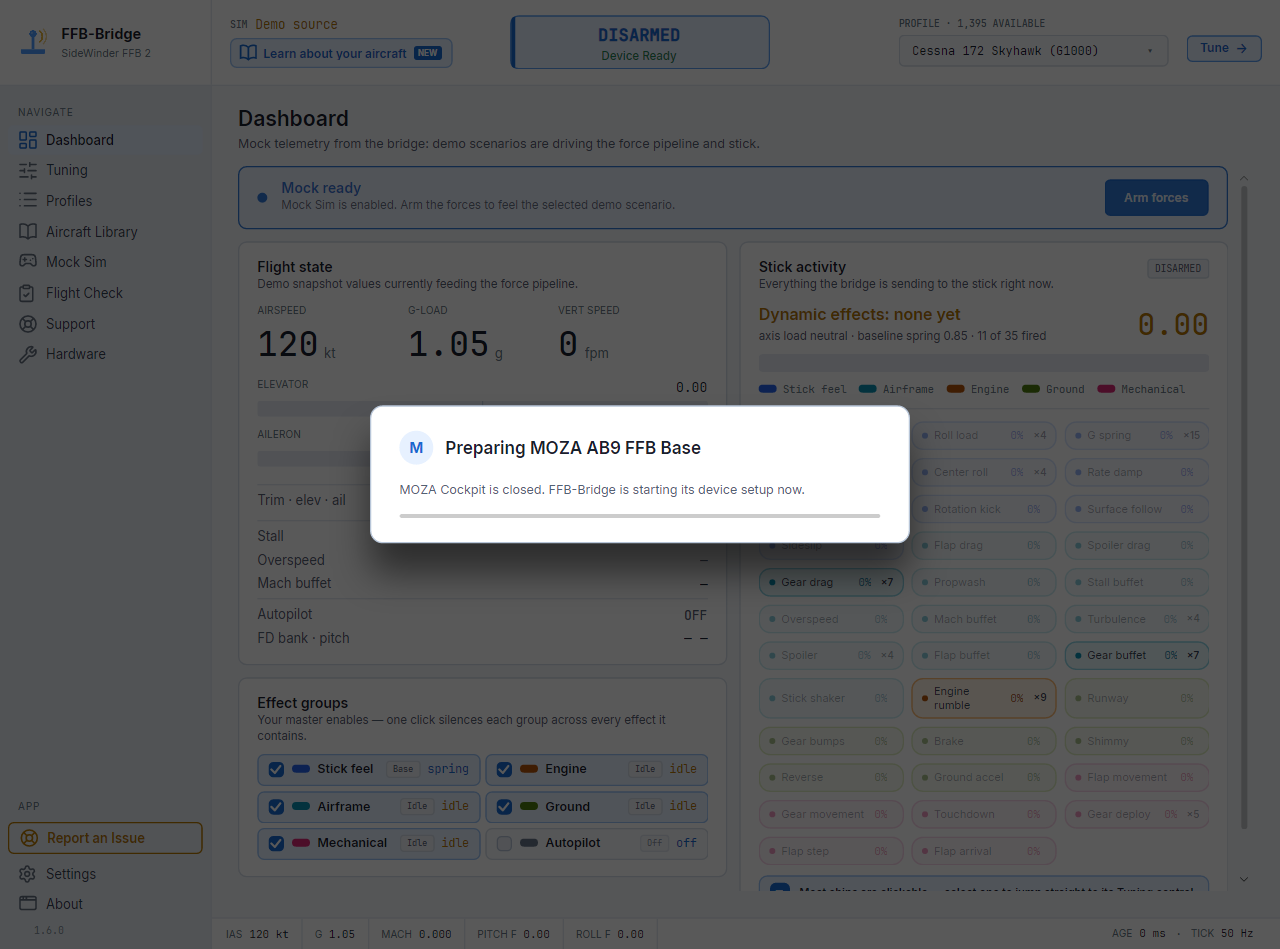Click MACH 0.000 in the status bar

pyautogui.click(x=416, y=934)
